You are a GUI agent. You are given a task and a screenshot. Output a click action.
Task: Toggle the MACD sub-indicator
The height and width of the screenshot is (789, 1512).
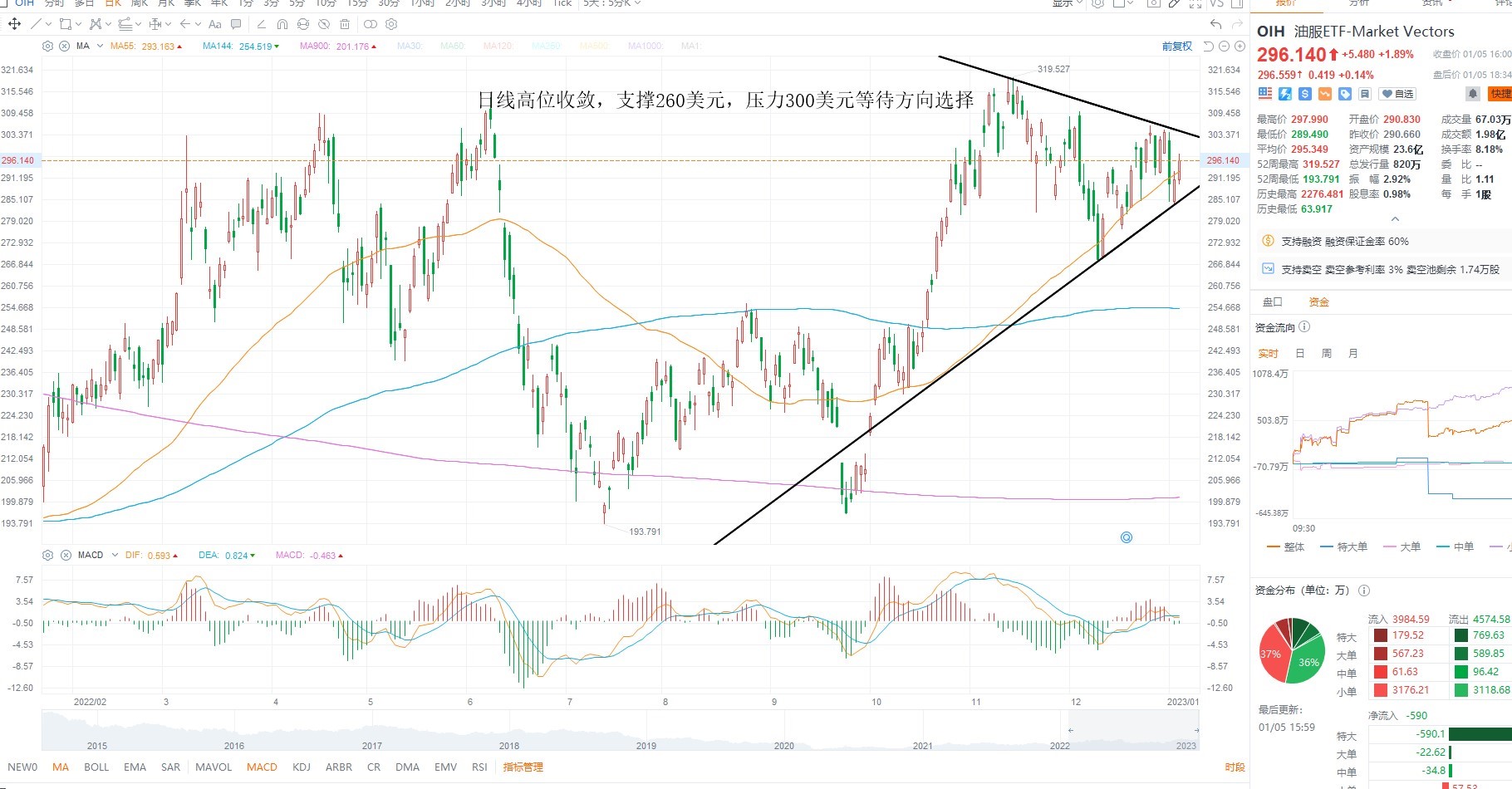pyautogui.click(x=262, y=767)
